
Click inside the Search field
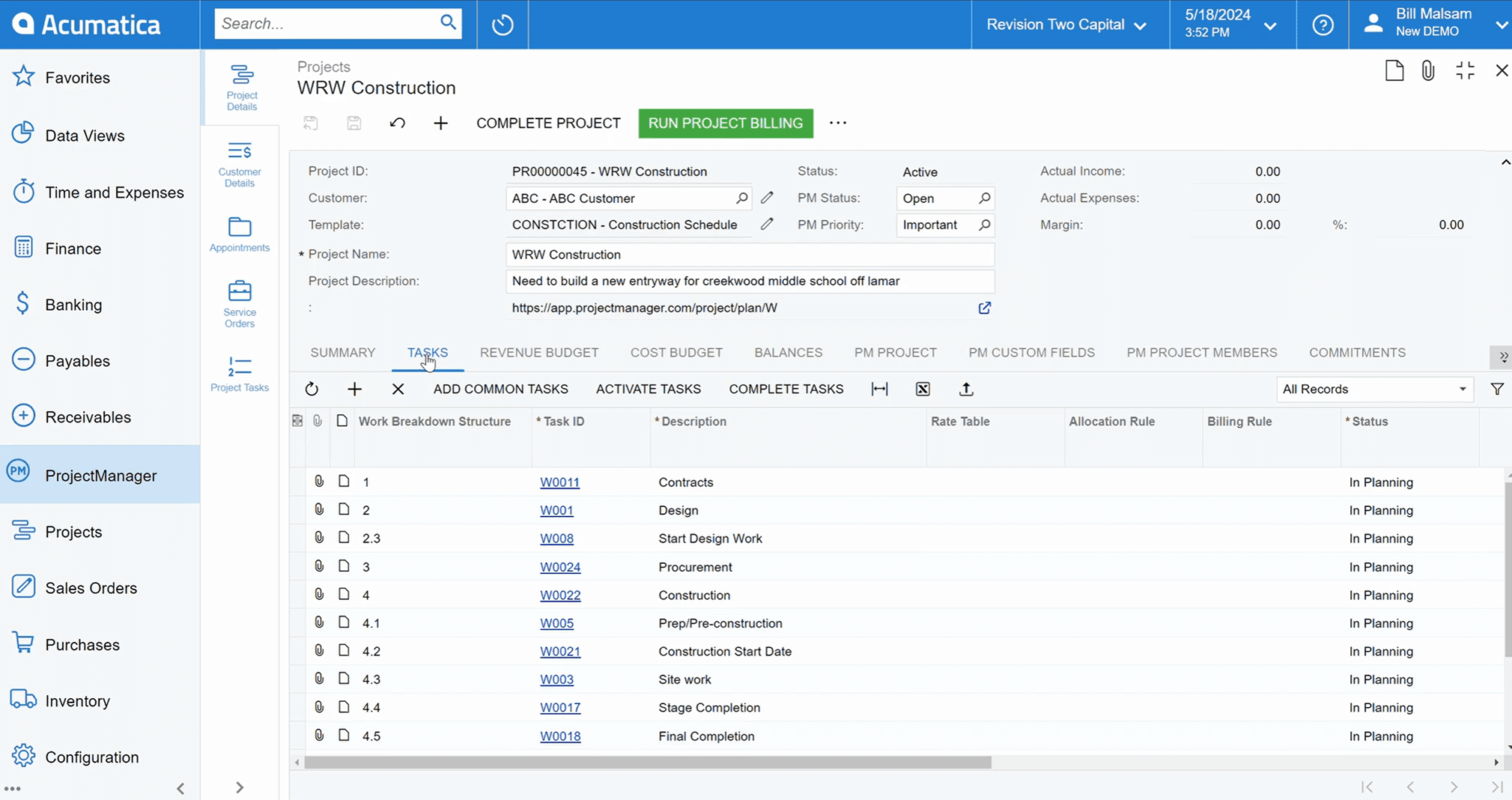(325, 23)
